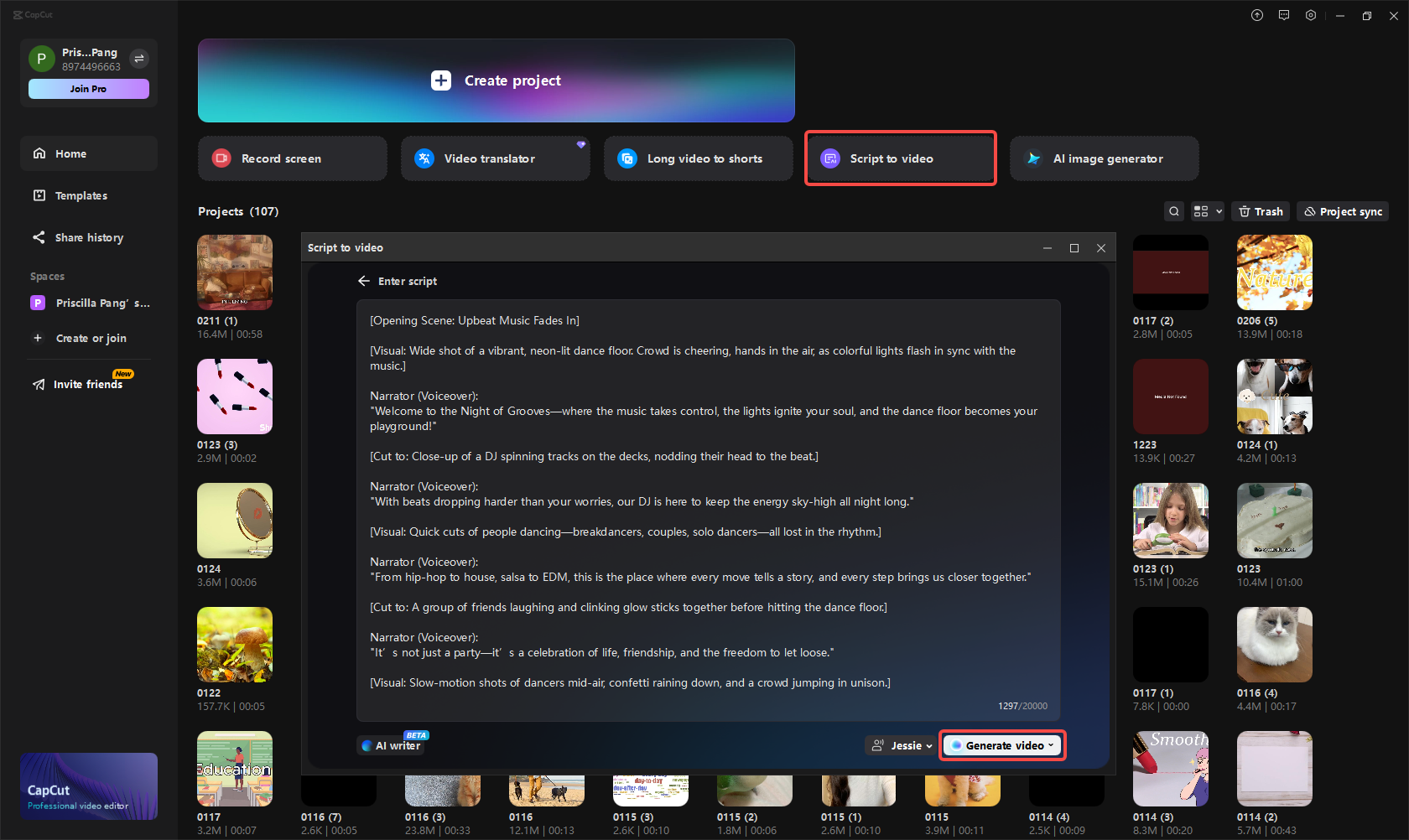Click the Create project banner

click(496, 80)
